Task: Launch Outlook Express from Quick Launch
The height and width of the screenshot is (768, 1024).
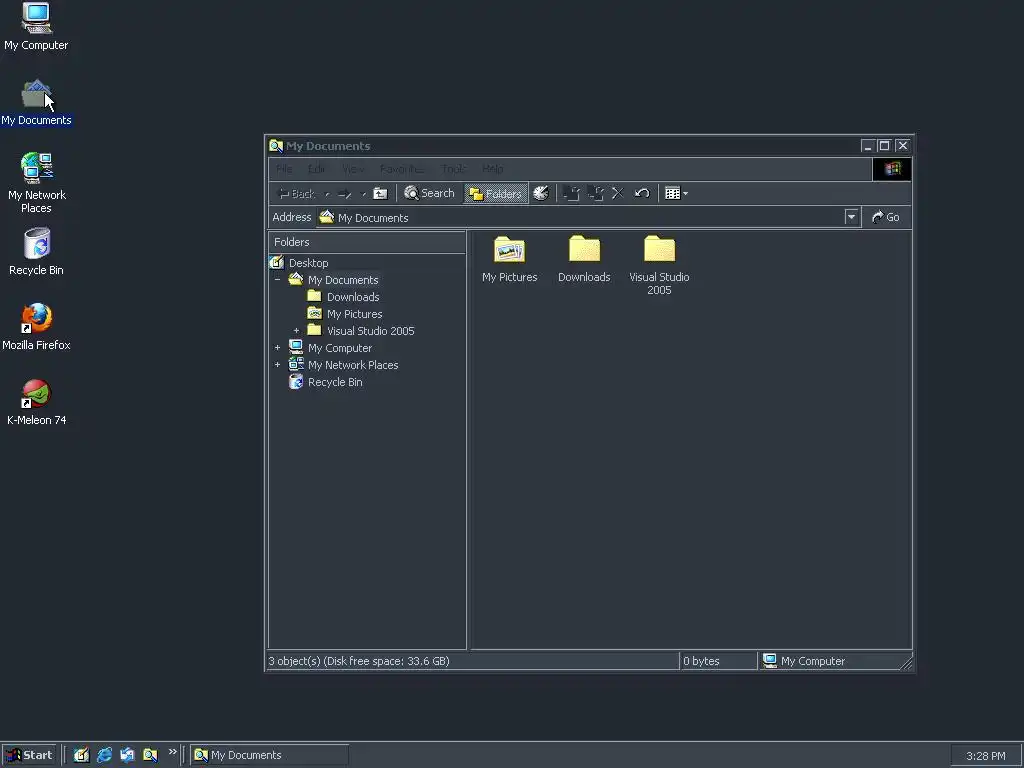Action: 127,755
